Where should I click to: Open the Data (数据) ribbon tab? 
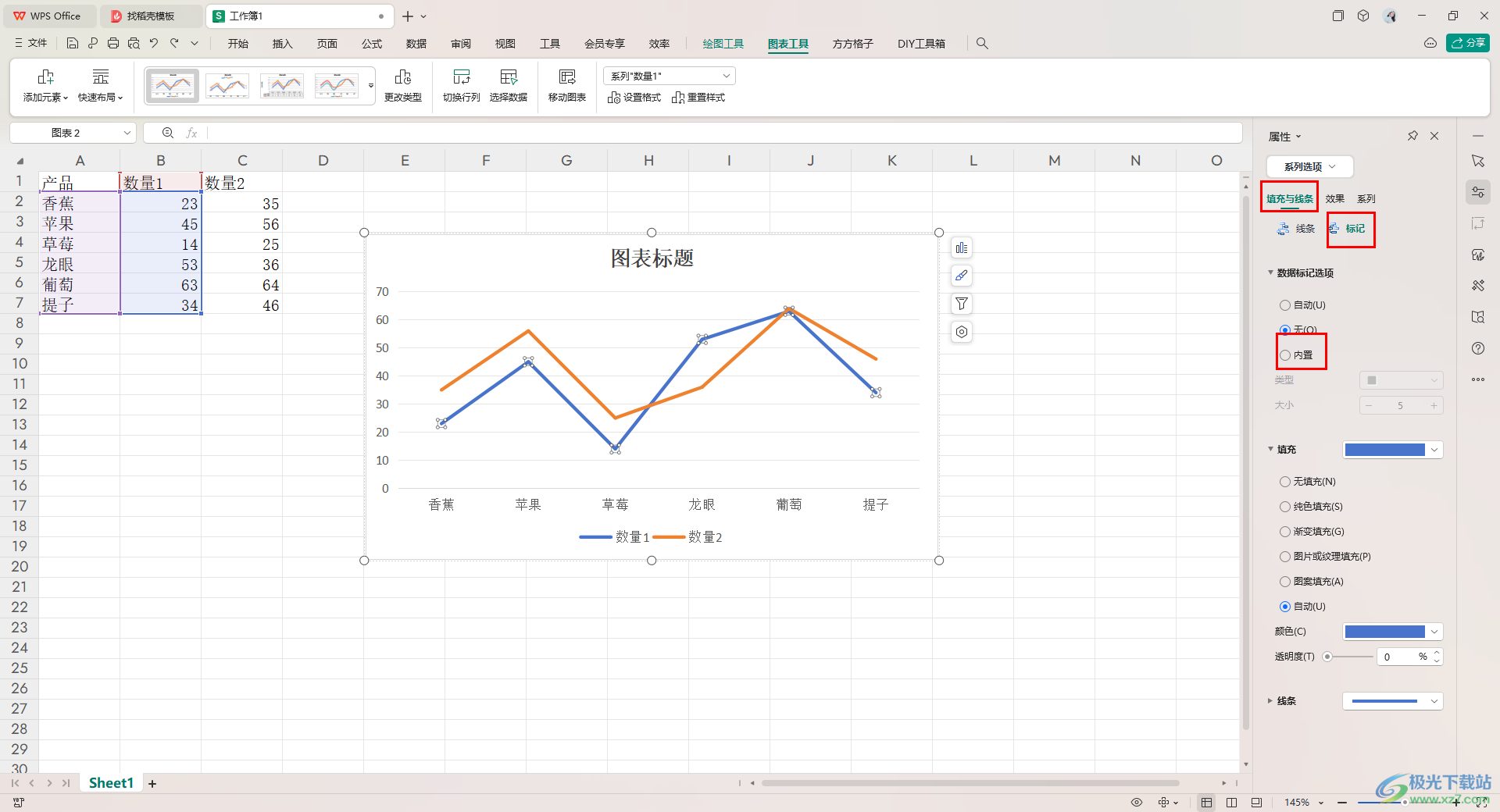click(x=416, y=44)
